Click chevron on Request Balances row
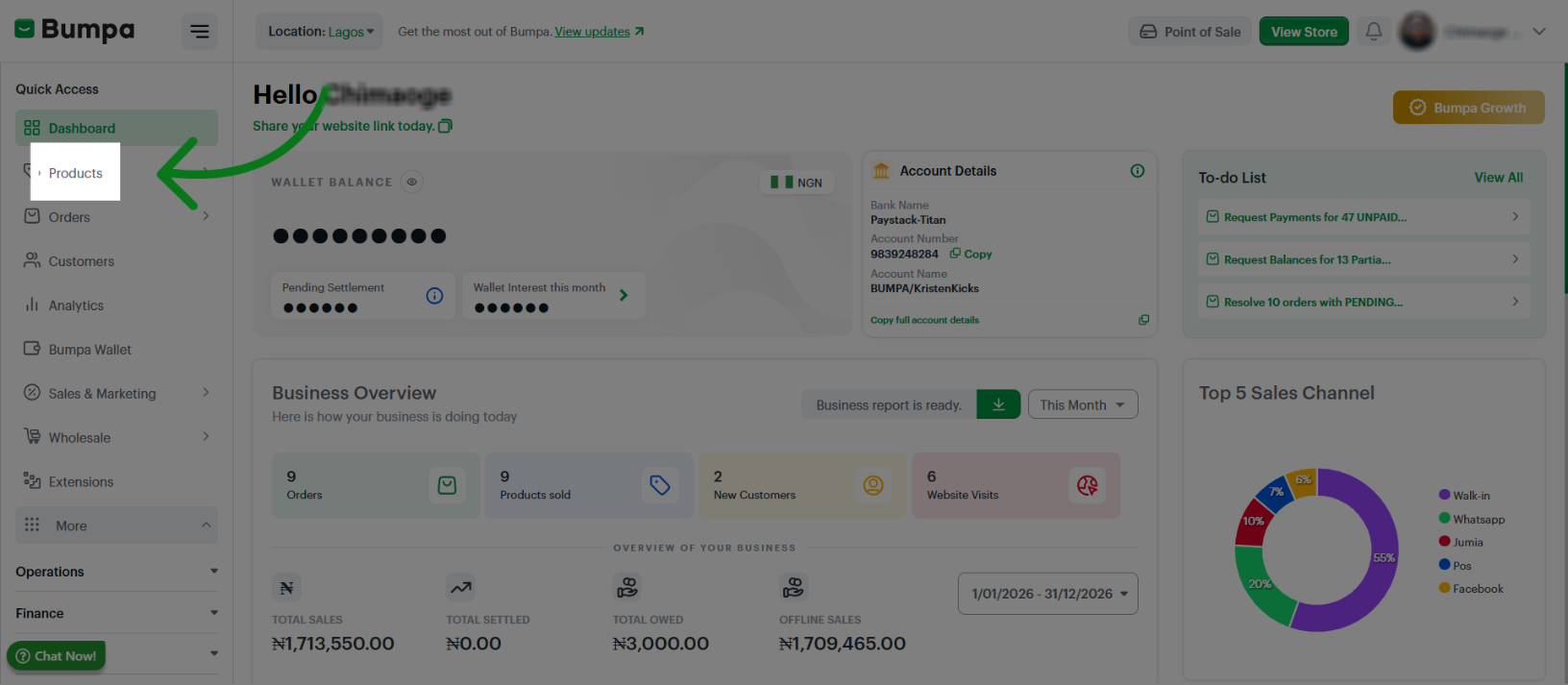The image size is (1568, 685). tap(1515, 259)
